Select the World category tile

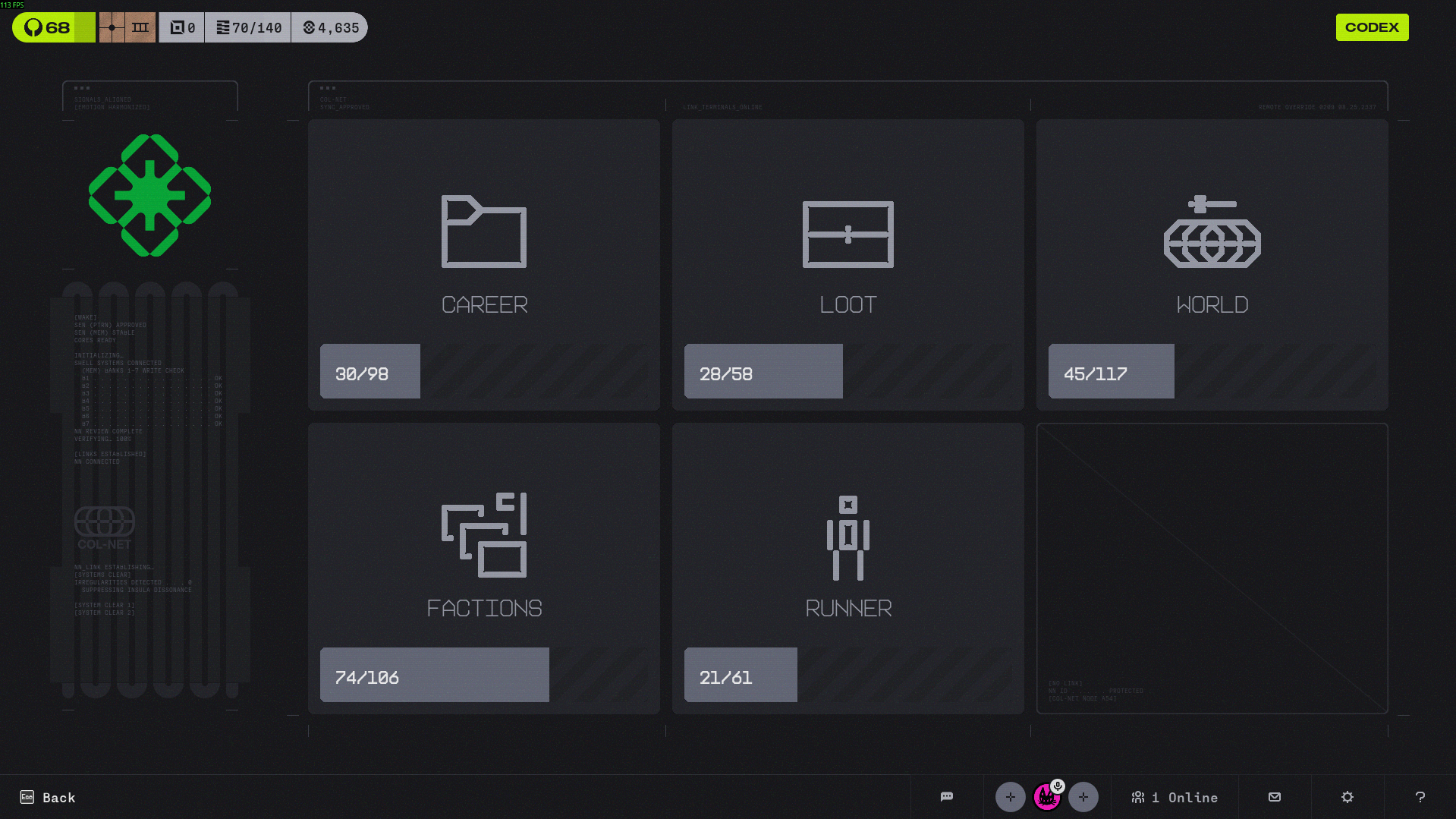coord(1212,250)
